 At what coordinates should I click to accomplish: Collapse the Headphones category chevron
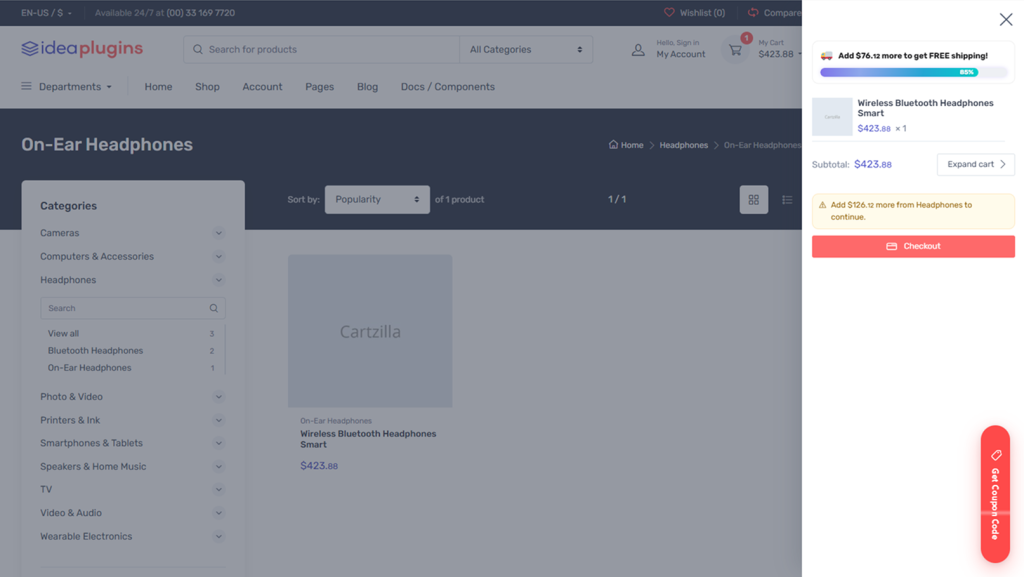(219, 280)
